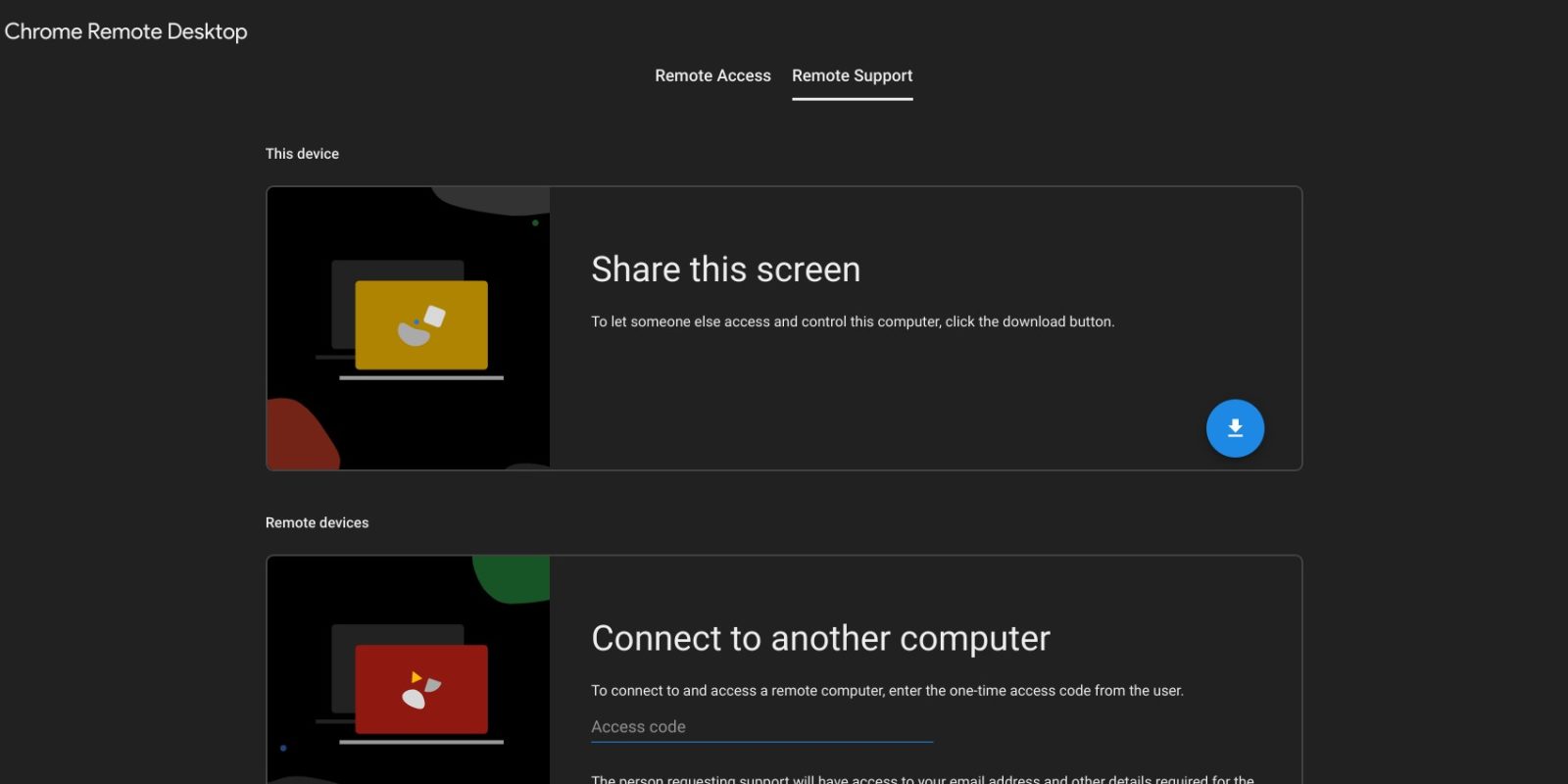The image size is (1568, 784).
Task: Select the Remote Support tab
Action: (852, 75)
